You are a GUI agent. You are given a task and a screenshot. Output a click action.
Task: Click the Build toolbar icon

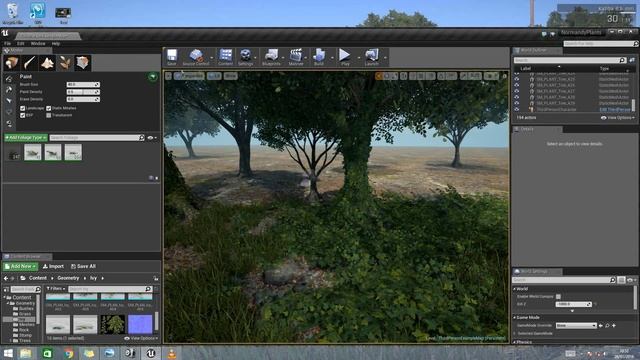tap(319, 57)
